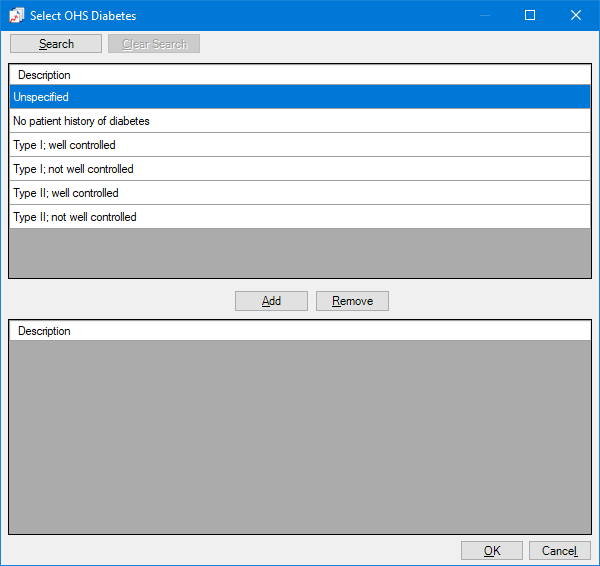
Task: Select the Unspecified row
Action: coord(299,97)
